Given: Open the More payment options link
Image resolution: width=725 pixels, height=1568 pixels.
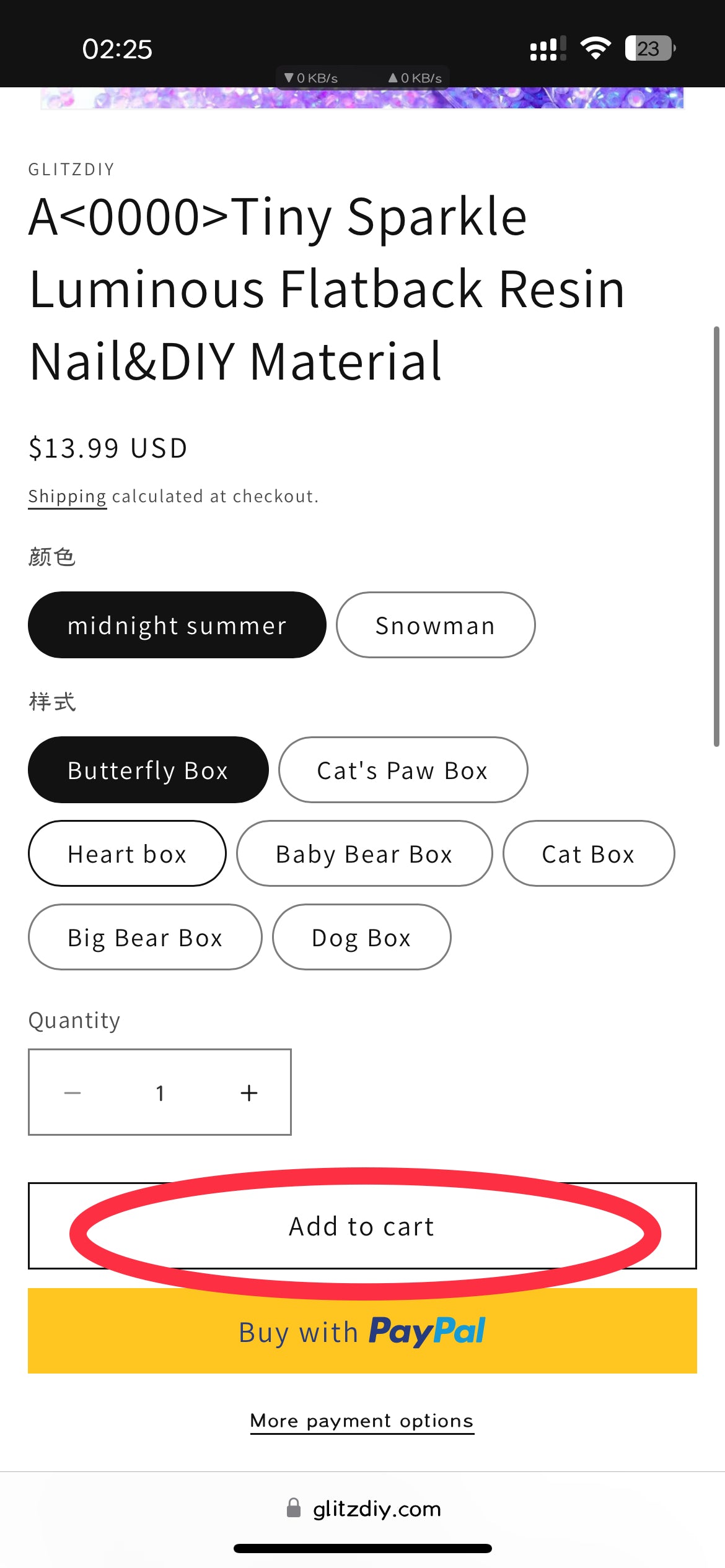Looking at the screenshot, I should 362,1421.
